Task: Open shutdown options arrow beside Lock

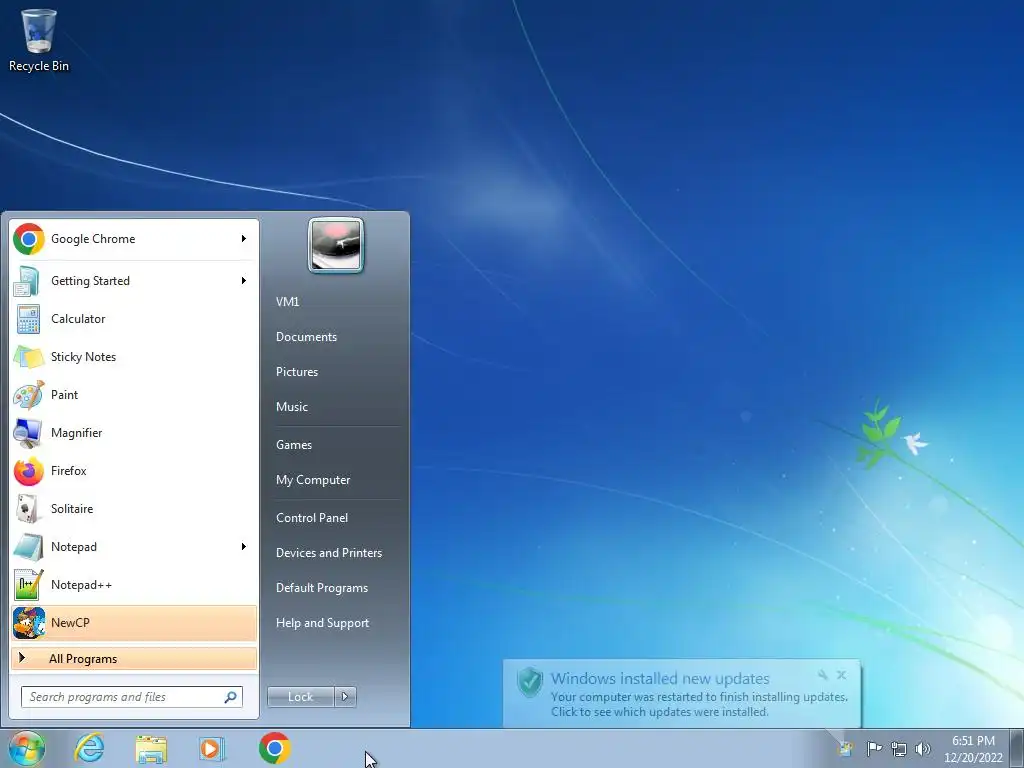Action: coord(345,697)
